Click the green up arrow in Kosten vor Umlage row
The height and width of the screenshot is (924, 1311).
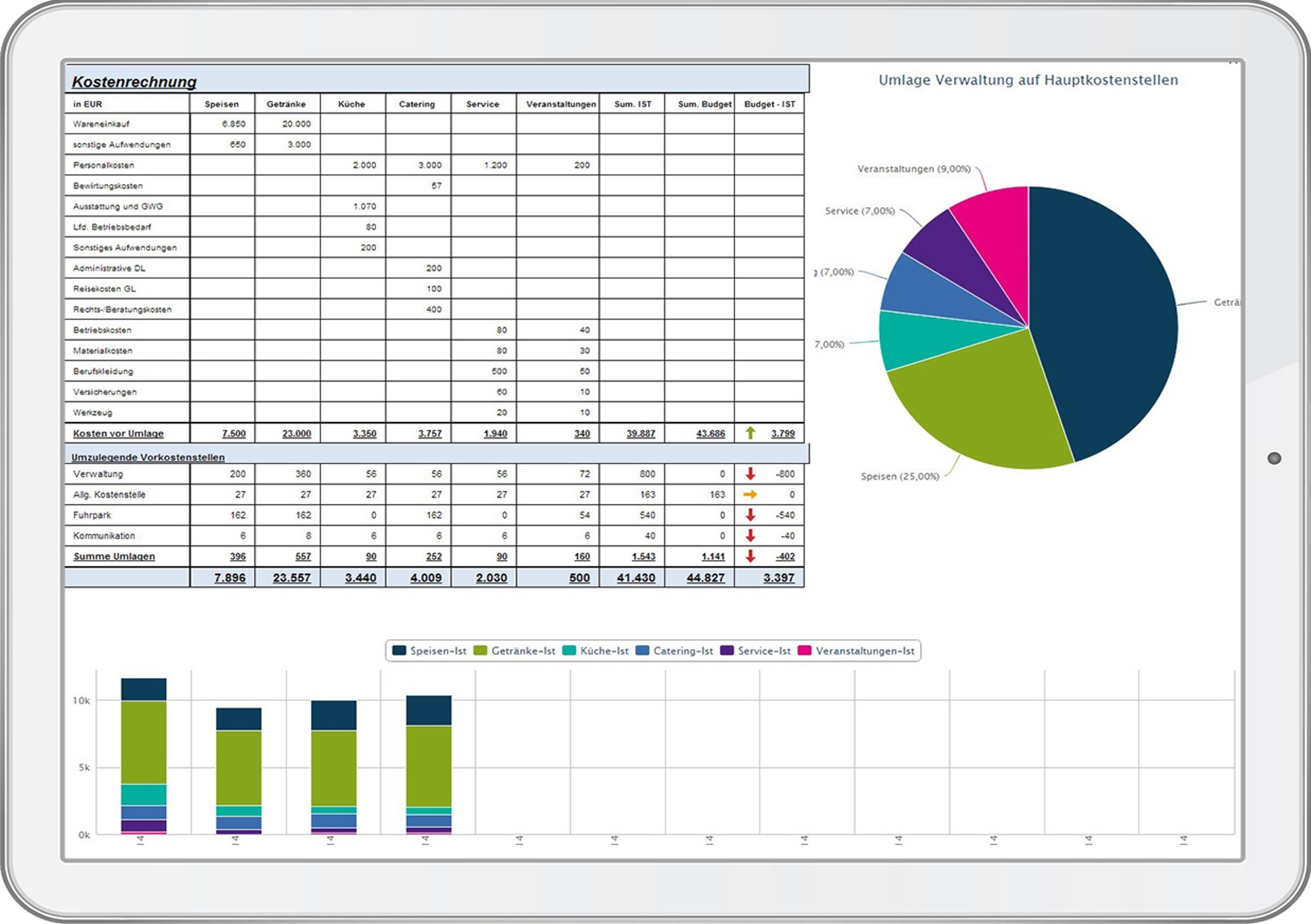point(750,433)
